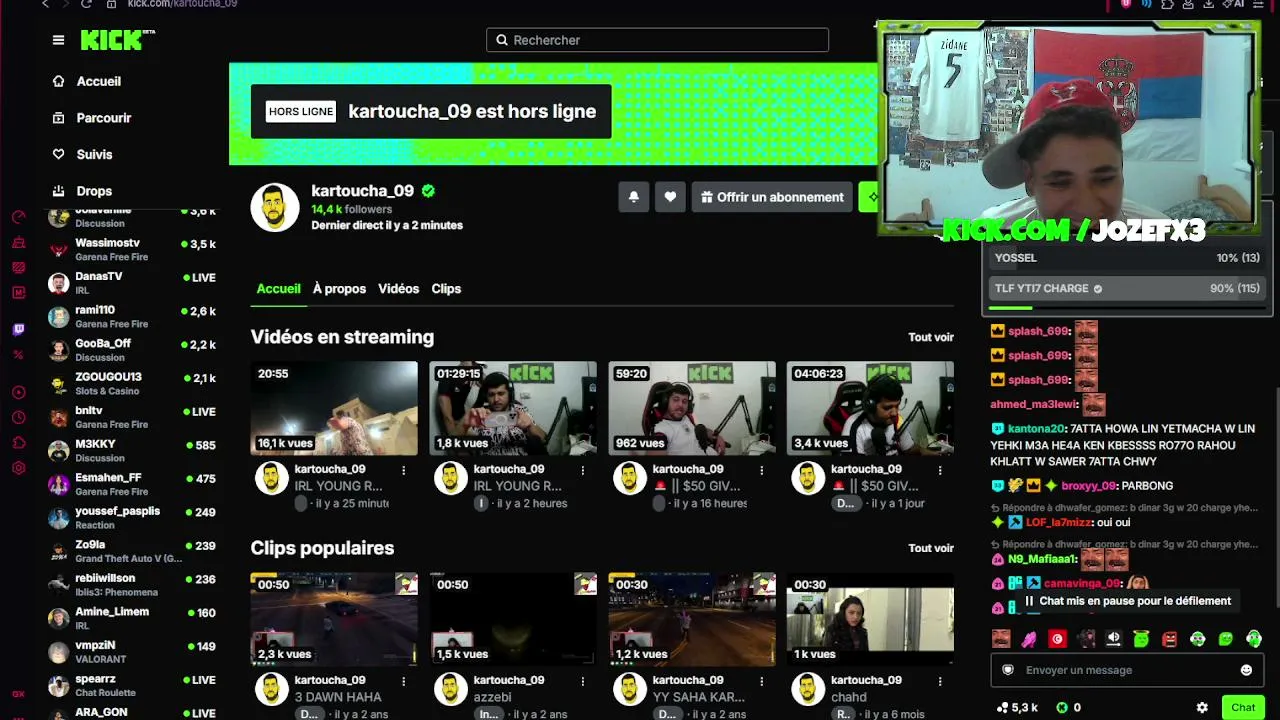This screenshot has width=1280, height=720.
Task: Switch to the Vidéos tab
Action: tap(398, 289)
